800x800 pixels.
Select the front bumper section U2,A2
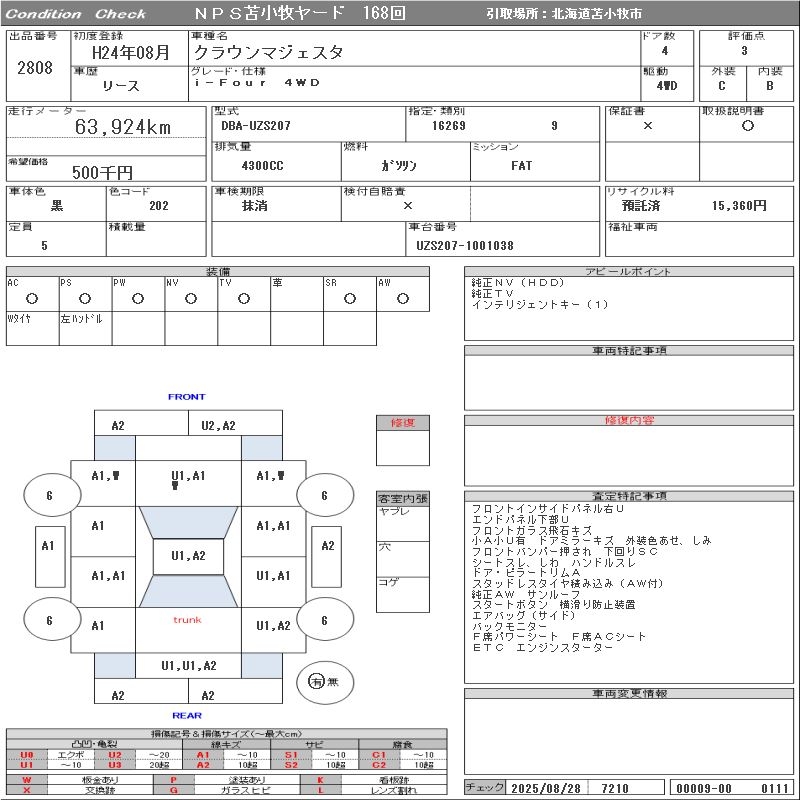point(218,425)
